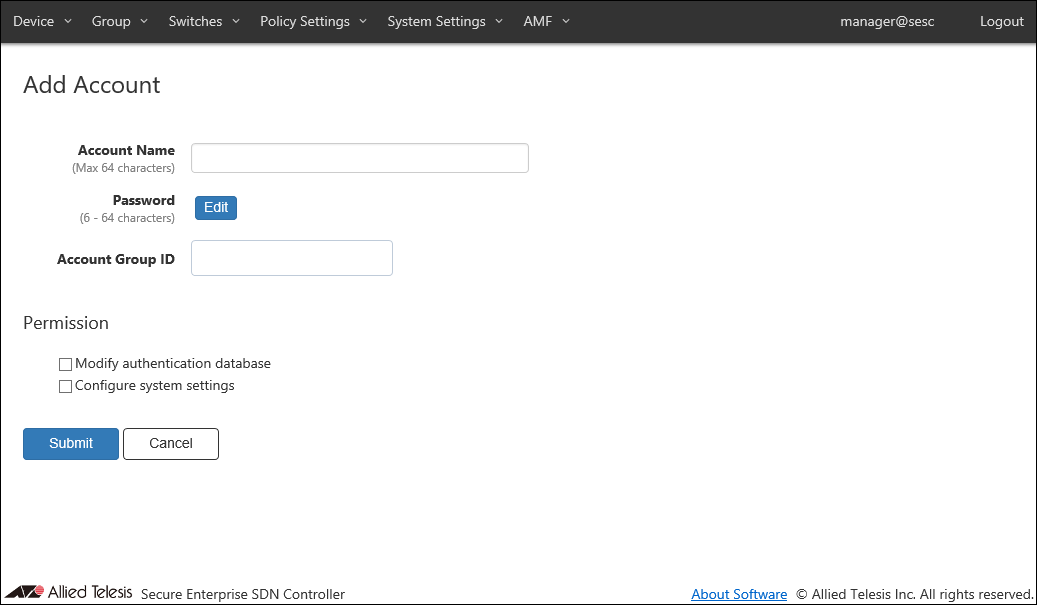
Task: Expand the Policy Settings dropdown arrow
Action: click(363, 21)
